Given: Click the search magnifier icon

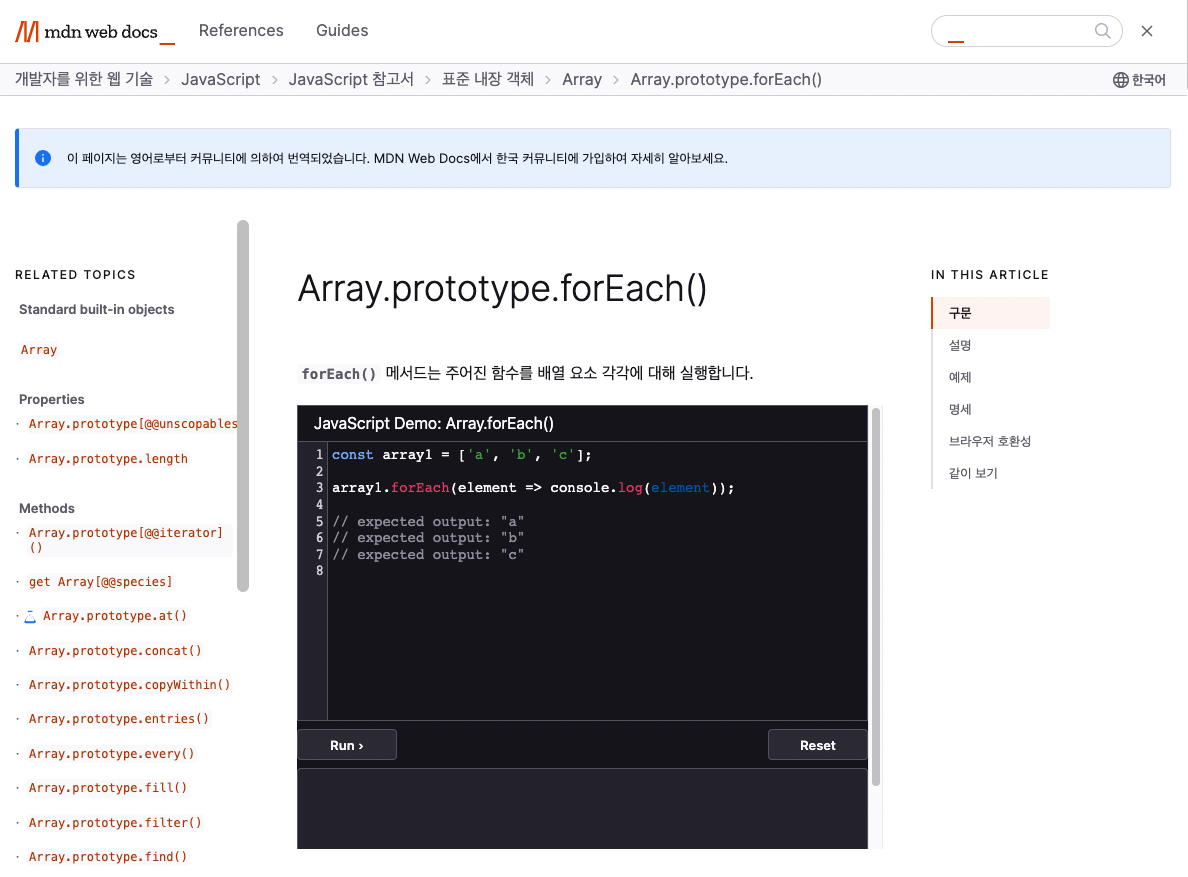Looking at the screenshot, I should pyautogui.click(x=1103, y=31).
